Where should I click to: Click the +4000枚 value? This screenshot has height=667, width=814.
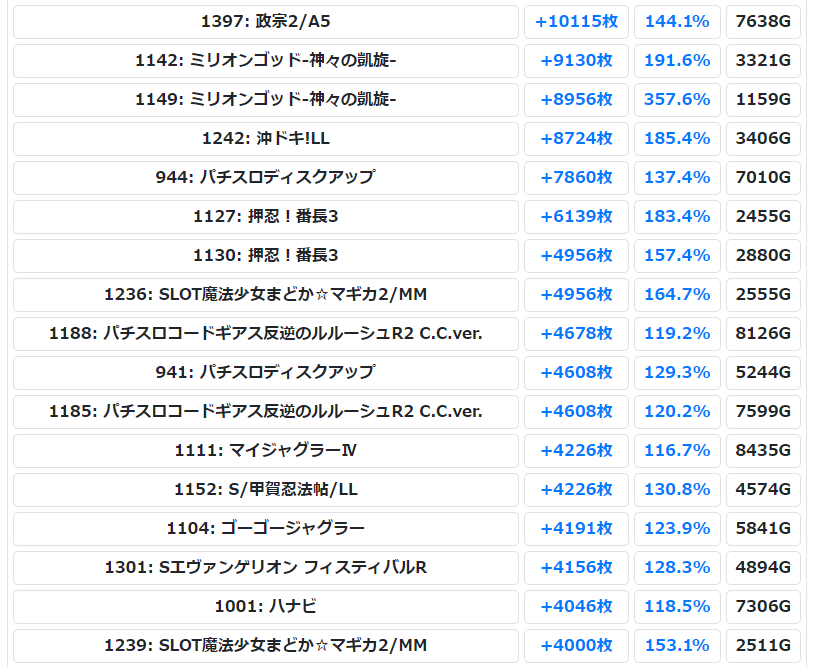click(x=576, y=646)
